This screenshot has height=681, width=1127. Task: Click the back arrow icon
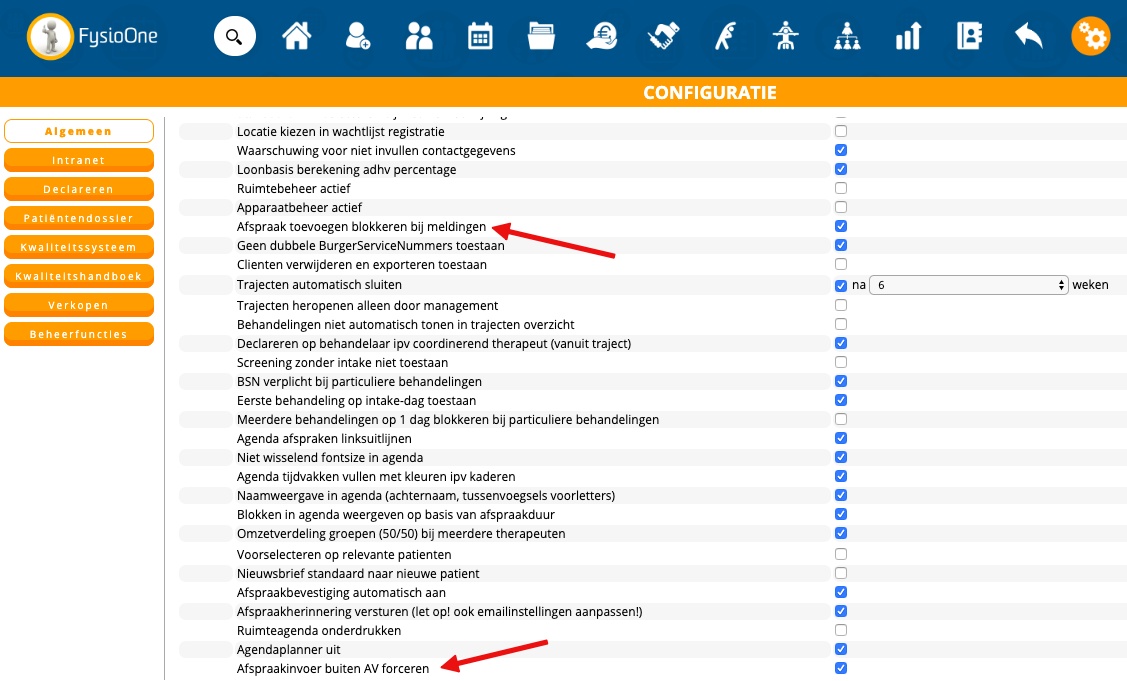tap(1028, 38)
